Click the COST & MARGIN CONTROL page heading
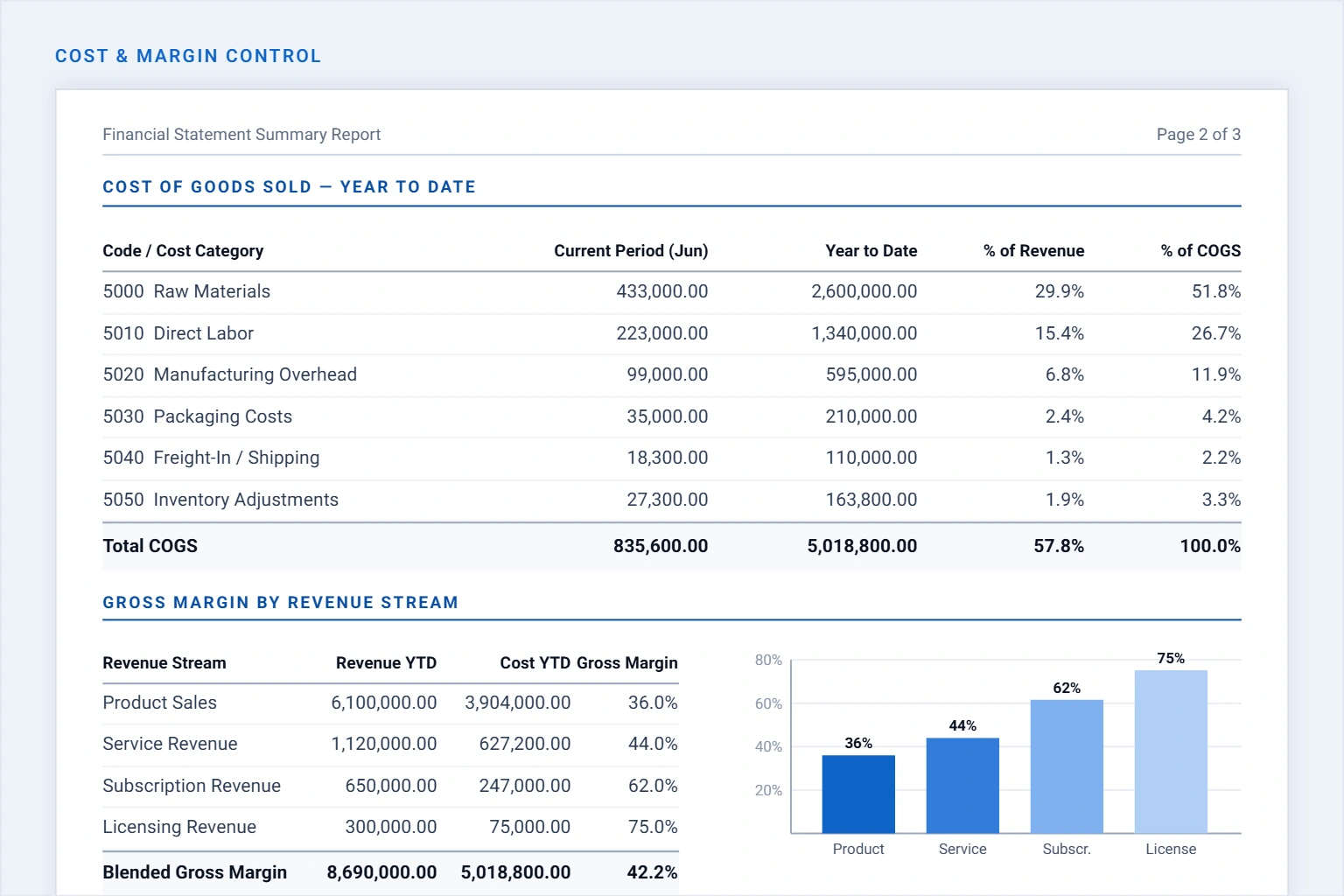Screen dimensions: 1344x896 tap(188, 56)
